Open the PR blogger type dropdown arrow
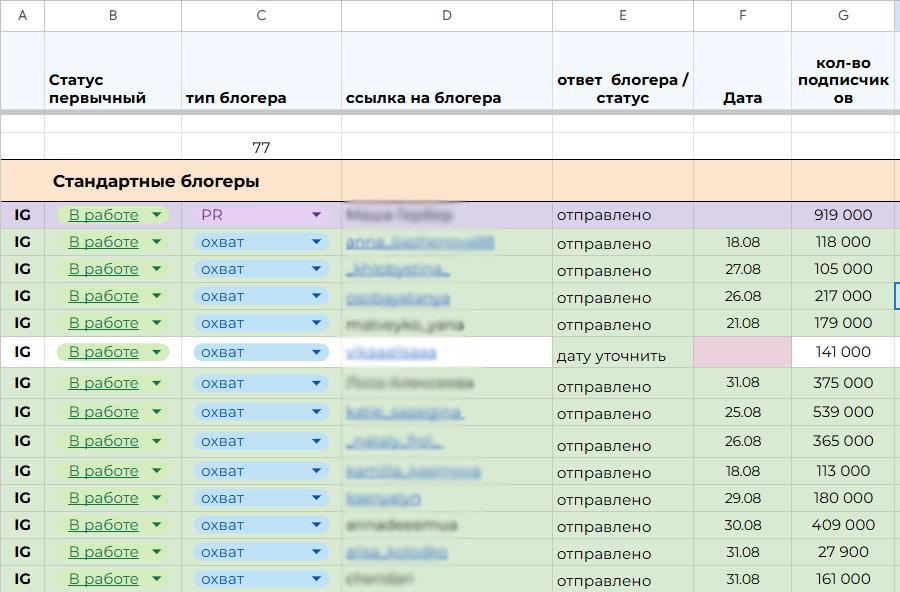The width and height of the screenshot is (900, 592). 317,215
